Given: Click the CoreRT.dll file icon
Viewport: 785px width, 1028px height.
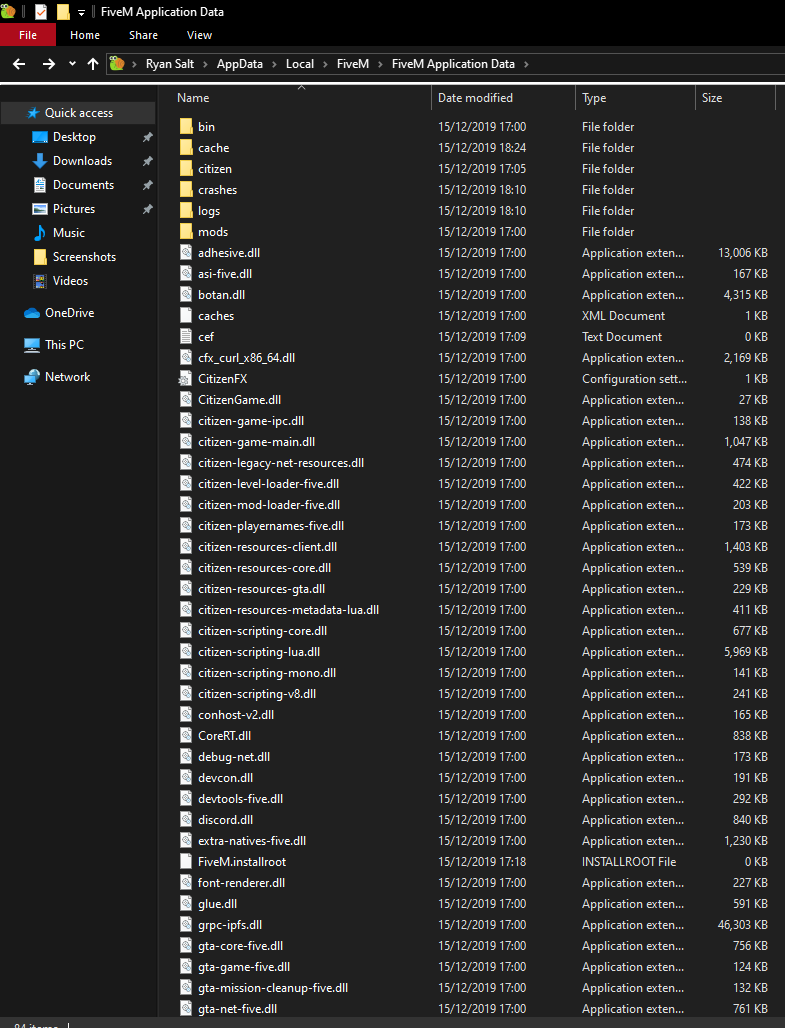Looking at the screenshot, I should [186, 736].
